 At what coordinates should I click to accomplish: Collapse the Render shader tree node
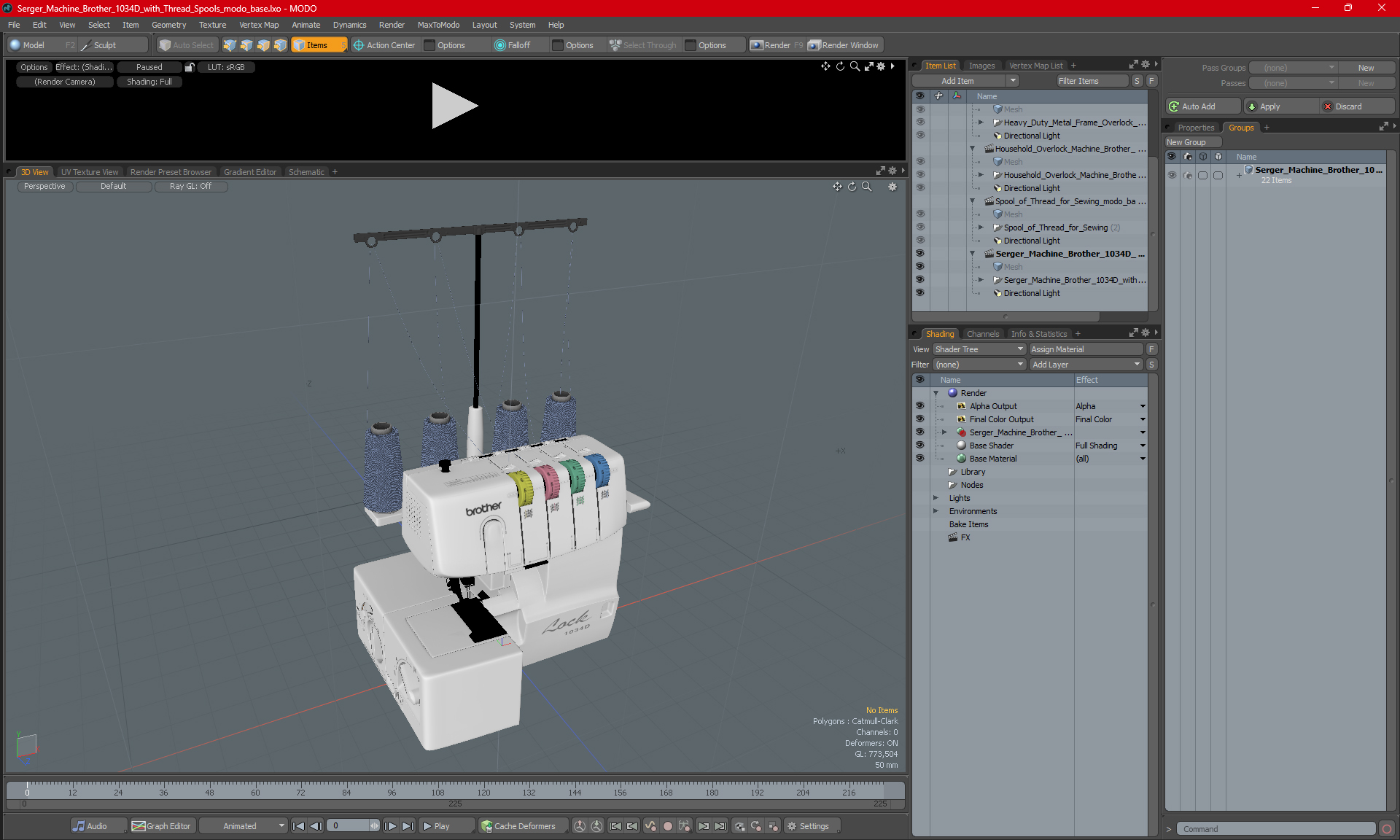(936, 393)
